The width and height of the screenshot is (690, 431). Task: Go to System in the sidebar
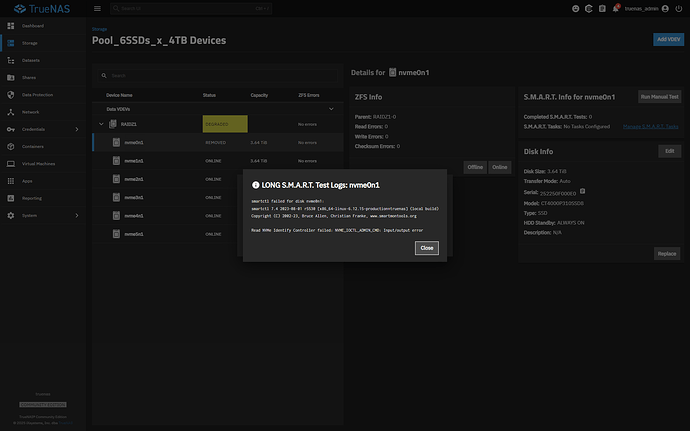(43, 216)
